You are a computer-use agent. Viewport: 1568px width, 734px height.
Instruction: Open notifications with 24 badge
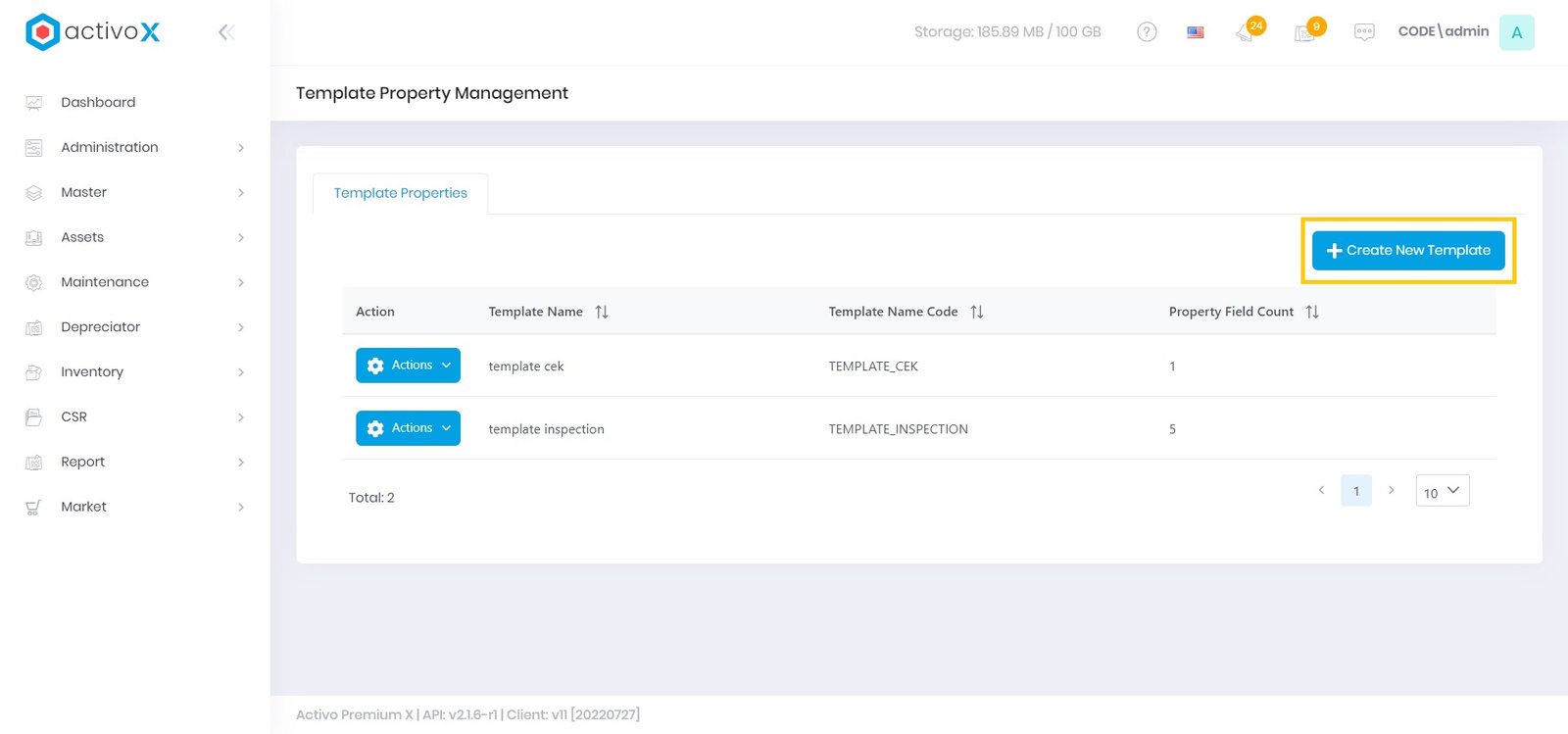pos(1247,32)
